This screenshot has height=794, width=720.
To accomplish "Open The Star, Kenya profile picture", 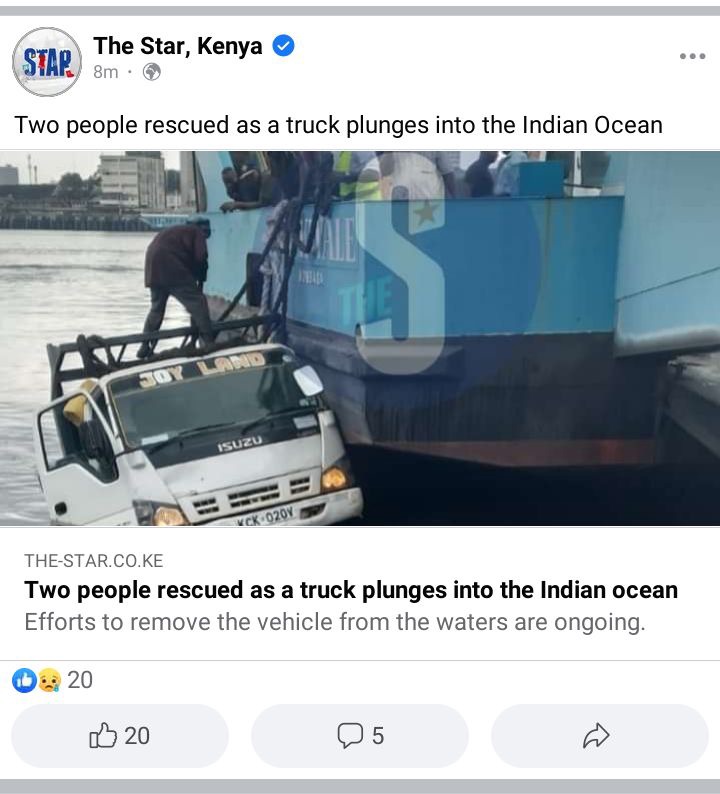I will 47,62.
